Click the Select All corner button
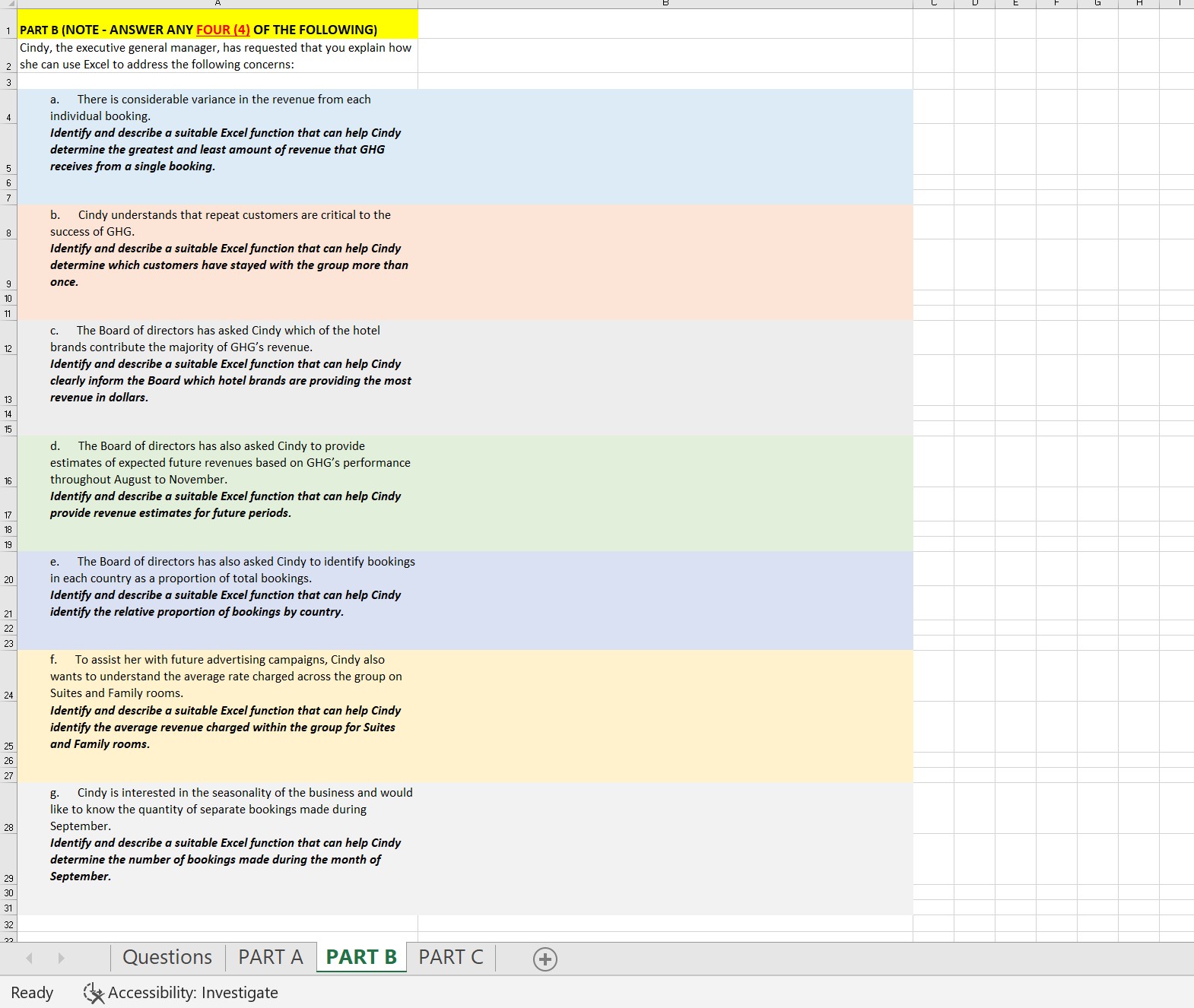 (x=8, y=4)
